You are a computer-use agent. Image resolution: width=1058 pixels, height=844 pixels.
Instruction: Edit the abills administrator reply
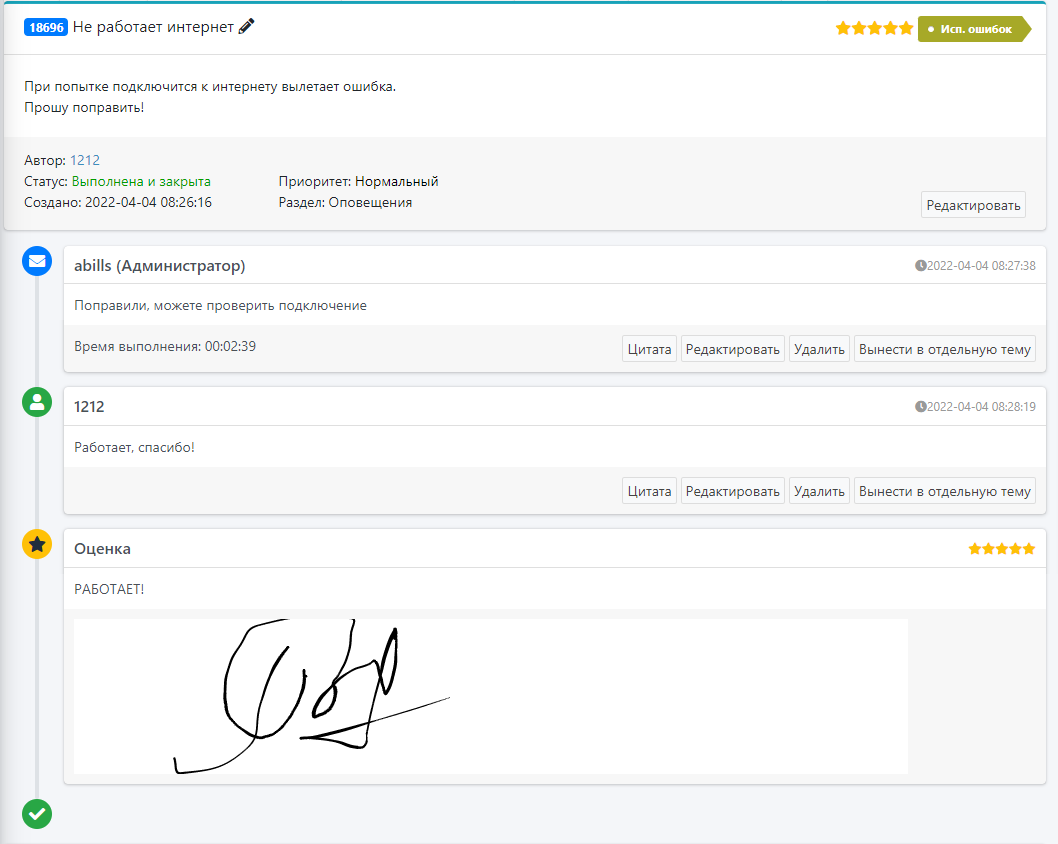click(732, 349)
